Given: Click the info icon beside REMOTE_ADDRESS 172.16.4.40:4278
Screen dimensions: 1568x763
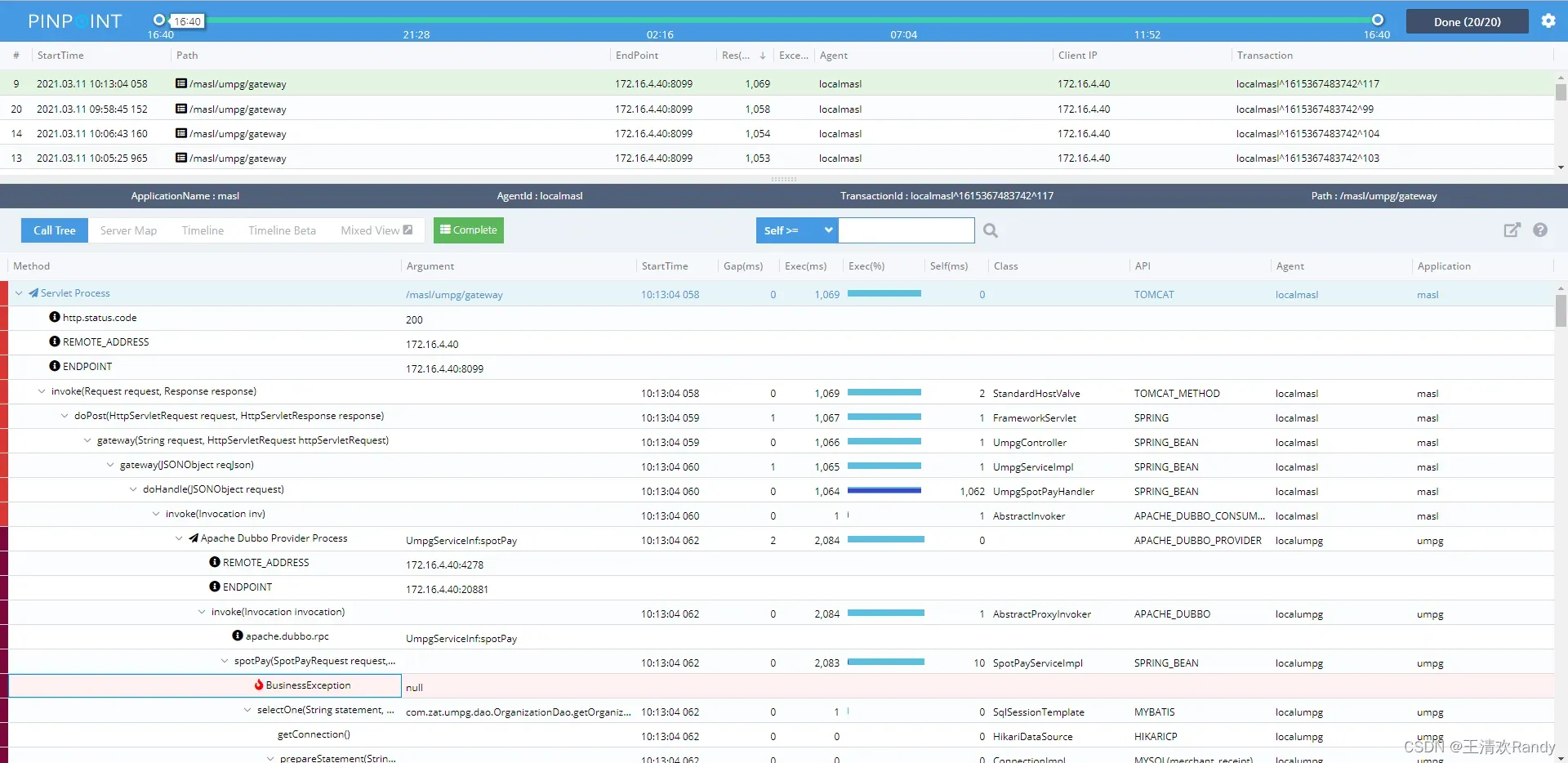Looking at the screenshot, I should (x=215, y=562).
